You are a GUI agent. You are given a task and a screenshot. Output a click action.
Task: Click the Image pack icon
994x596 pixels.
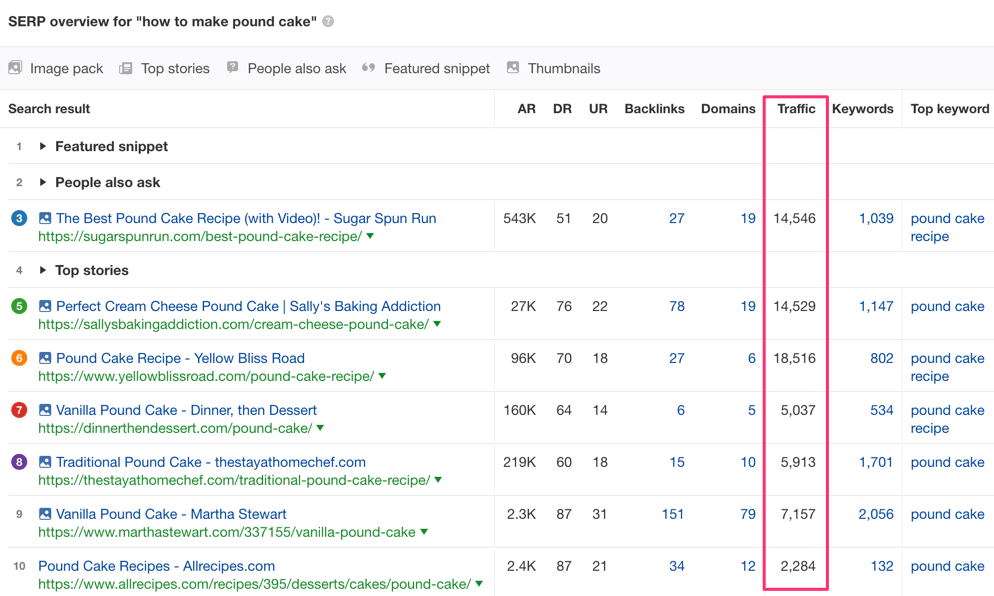(15, 68)
